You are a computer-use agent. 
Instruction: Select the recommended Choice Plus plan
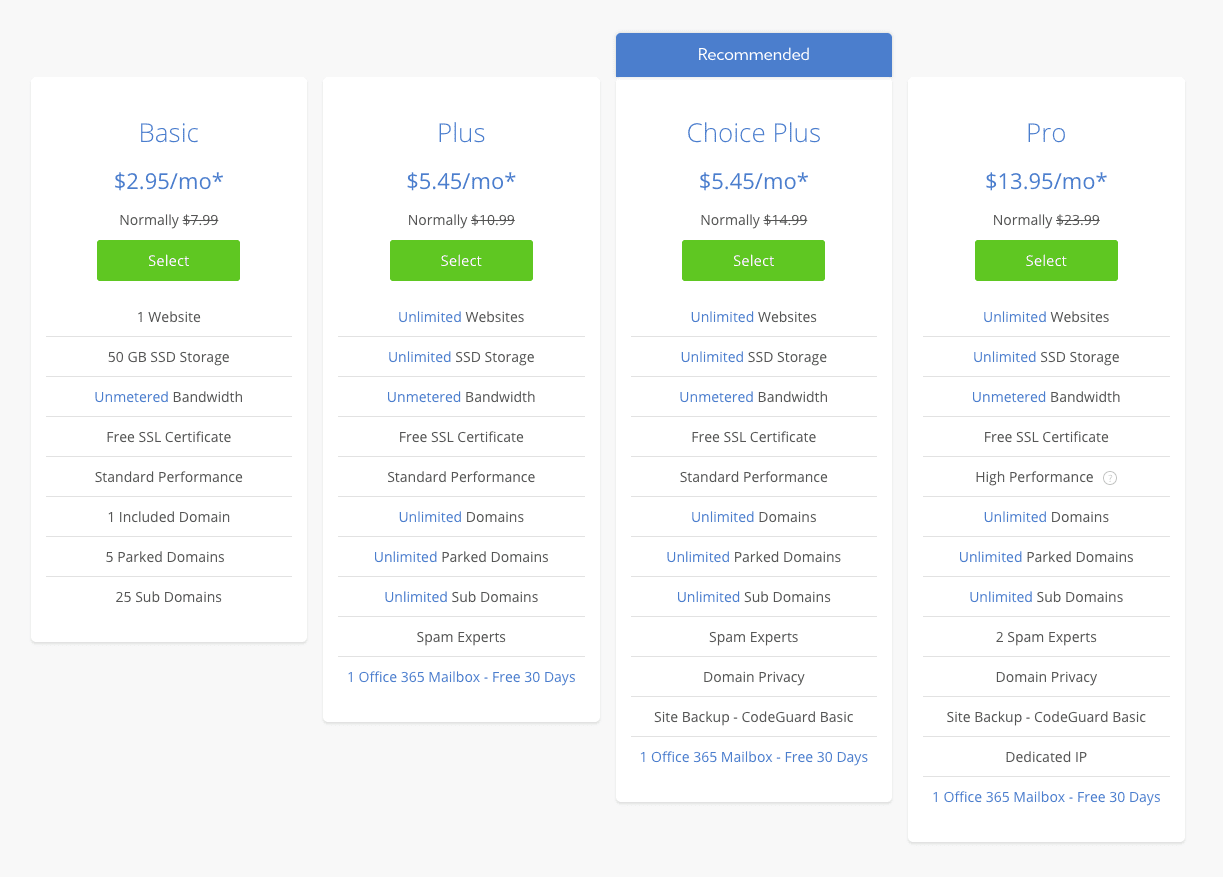pyautogui.click(x=753, y=260)
